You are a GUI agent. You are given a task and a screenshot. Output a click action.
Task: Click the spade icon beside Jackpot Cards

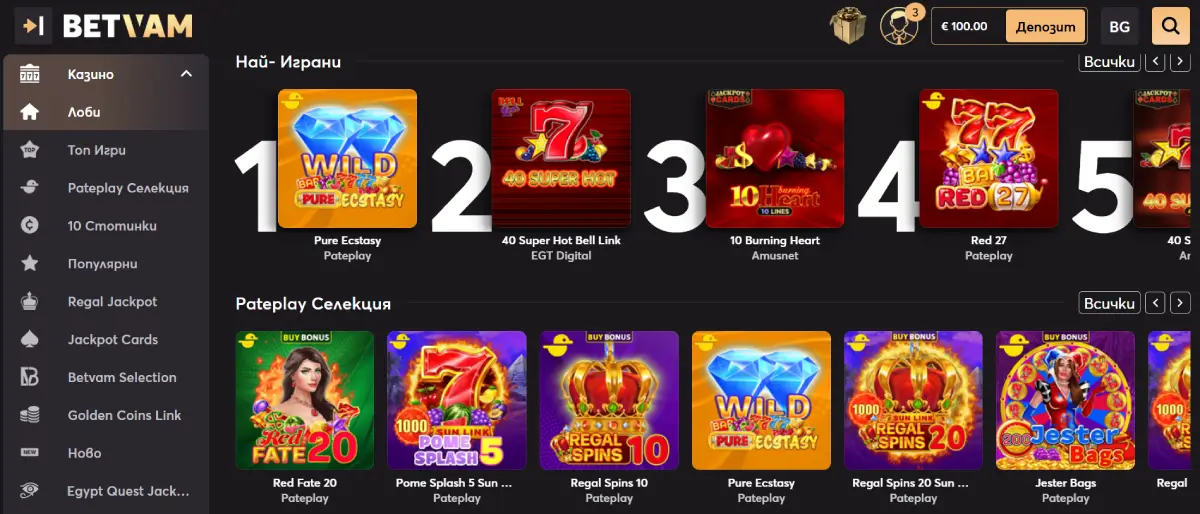pyautogui.click(x=30, y=340)
